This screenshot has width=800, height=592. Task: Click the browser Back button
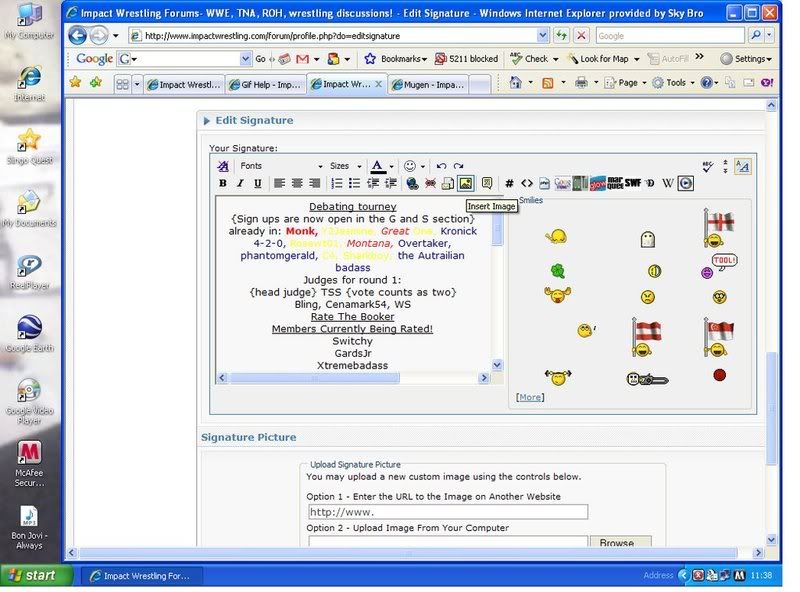click(x=78, y=35)
